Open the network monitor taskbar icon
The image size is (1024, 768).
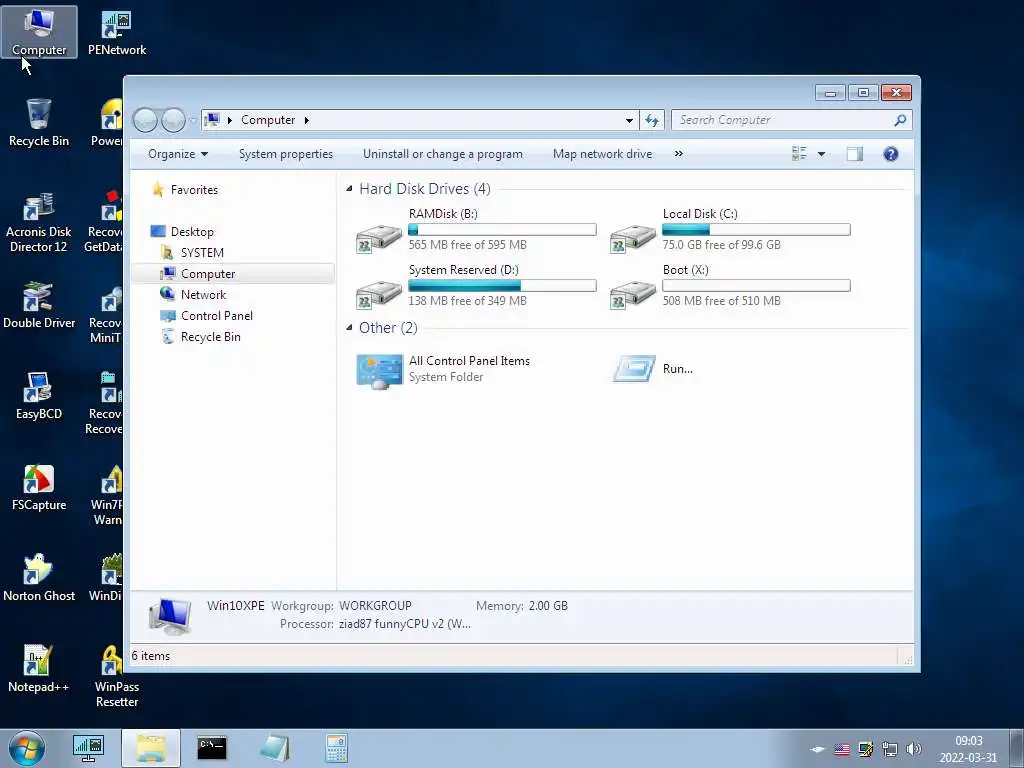point(88,748)
